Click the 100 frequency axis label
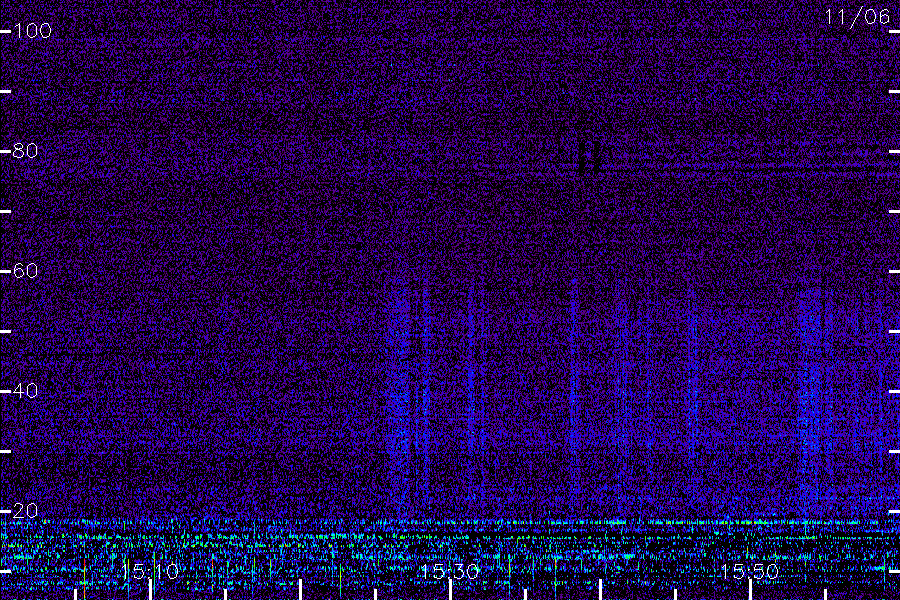 pos(32,30)
